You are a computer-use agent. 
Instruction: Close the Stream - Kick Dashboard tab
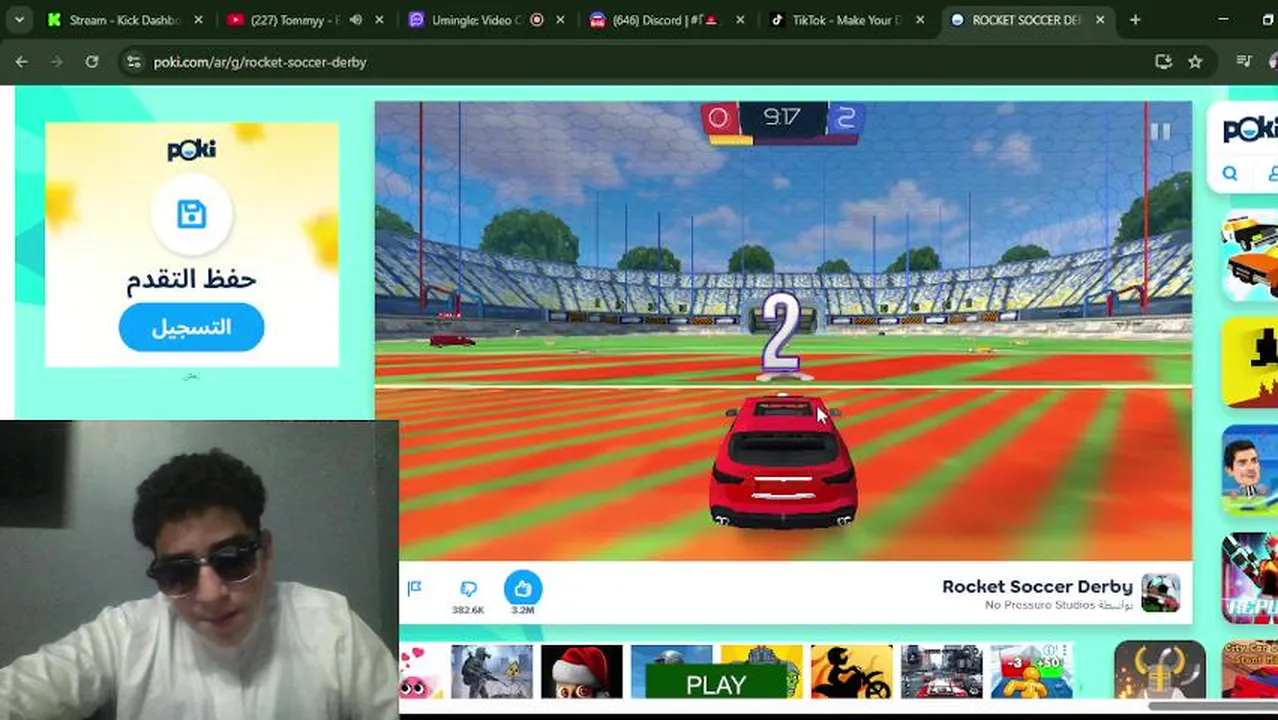click(198, 20)
